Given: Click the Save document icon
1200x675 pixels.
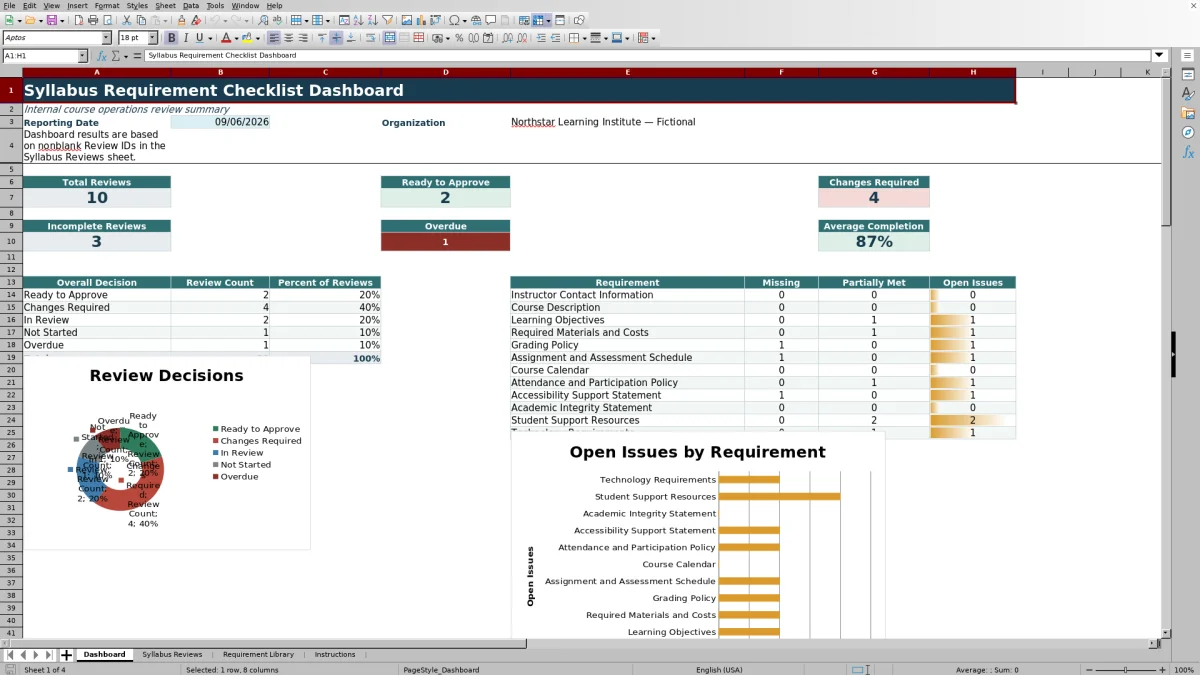Looking at the screenshot, I should click(50, 20).
